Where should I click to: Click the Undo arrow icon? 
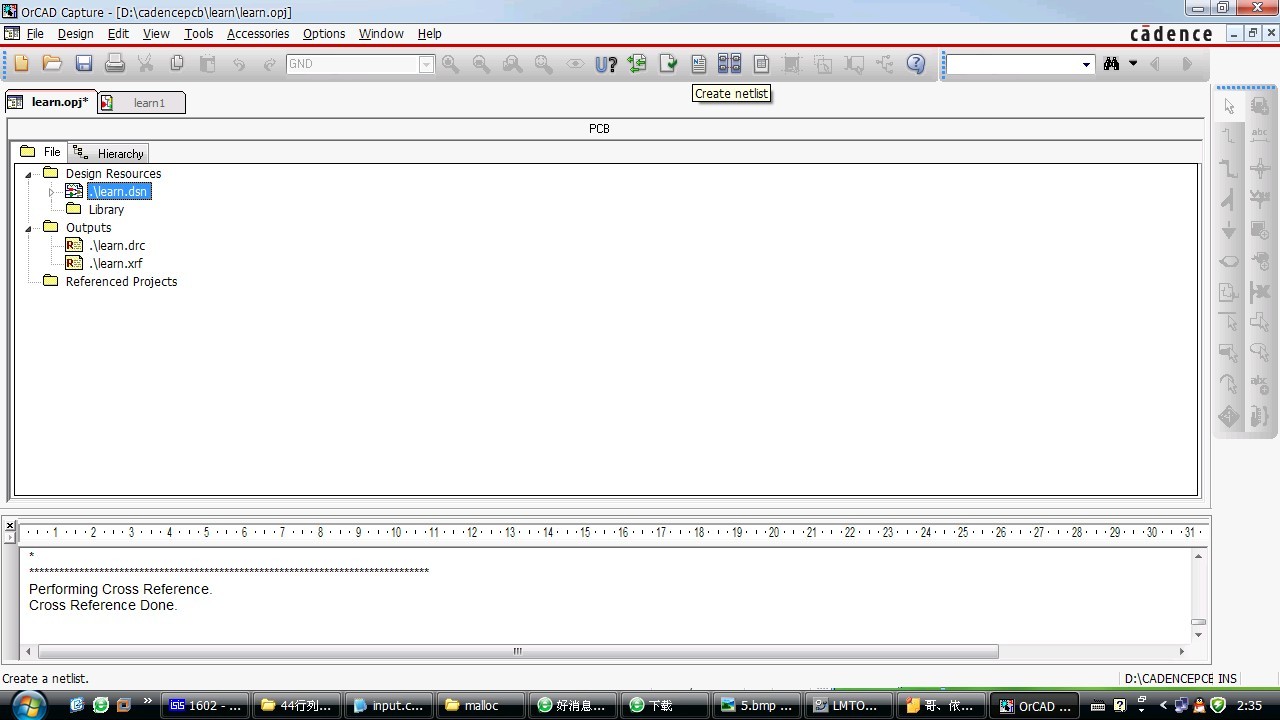[x=239, y=64]
